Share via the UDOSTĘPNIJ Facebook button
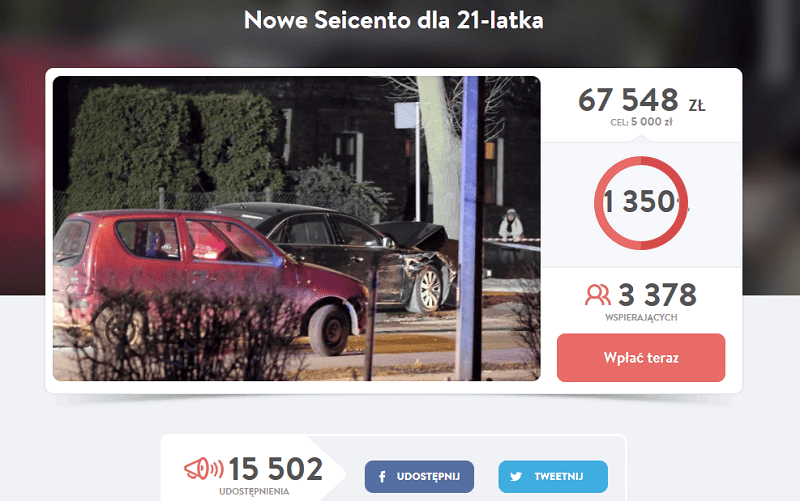Viewport: 800px width, 501px height. (x=419, y=477)
